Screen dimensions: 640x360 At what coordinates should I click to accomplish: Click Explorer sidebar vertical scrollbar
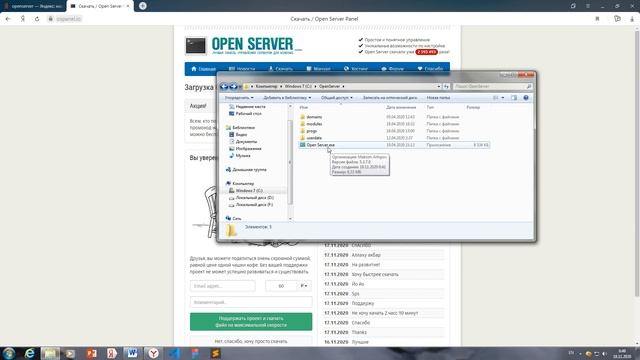(290, 162)
